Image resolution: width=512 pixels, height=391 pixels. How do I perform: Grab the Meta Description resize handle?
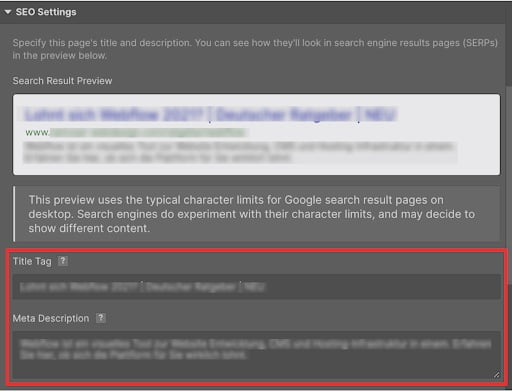pos(496,375)
